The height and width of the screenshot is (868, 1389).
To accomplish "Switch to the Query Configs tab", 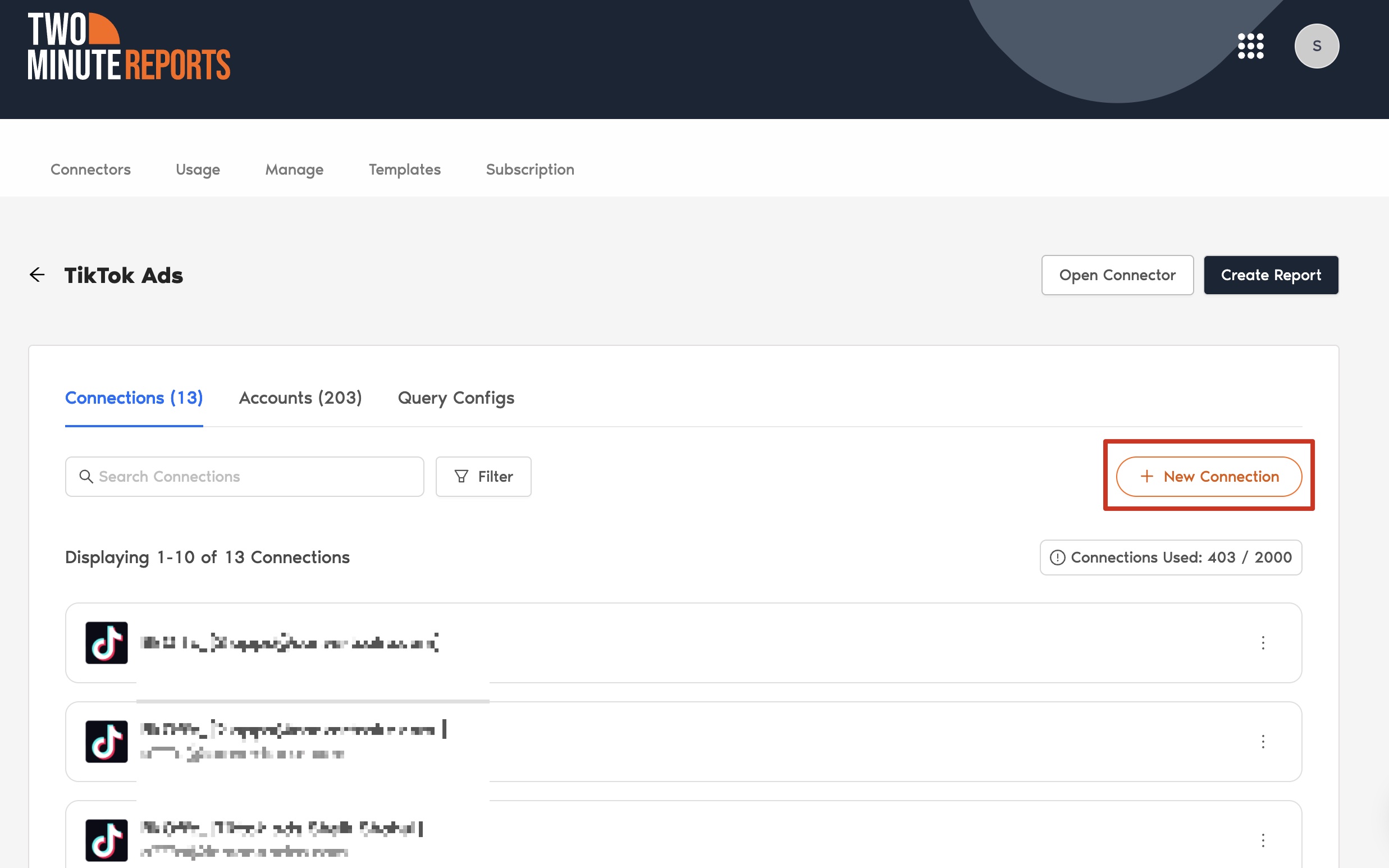I will (x=456, y=398).
